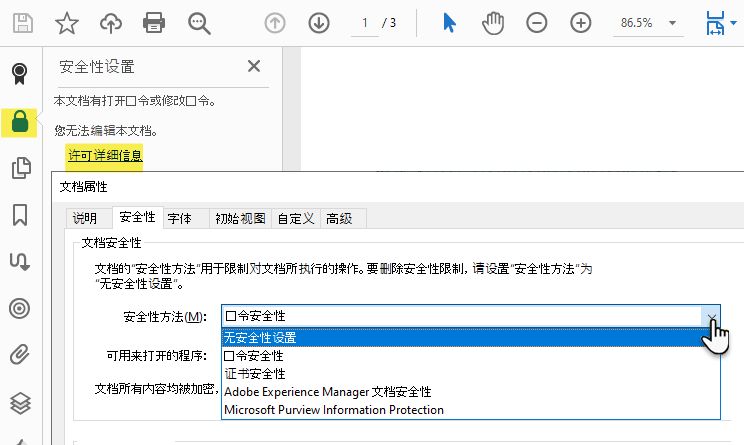744x445 pixels.
Task: Click the 您无法编辑本文档 text
Action: click(106, 130)
